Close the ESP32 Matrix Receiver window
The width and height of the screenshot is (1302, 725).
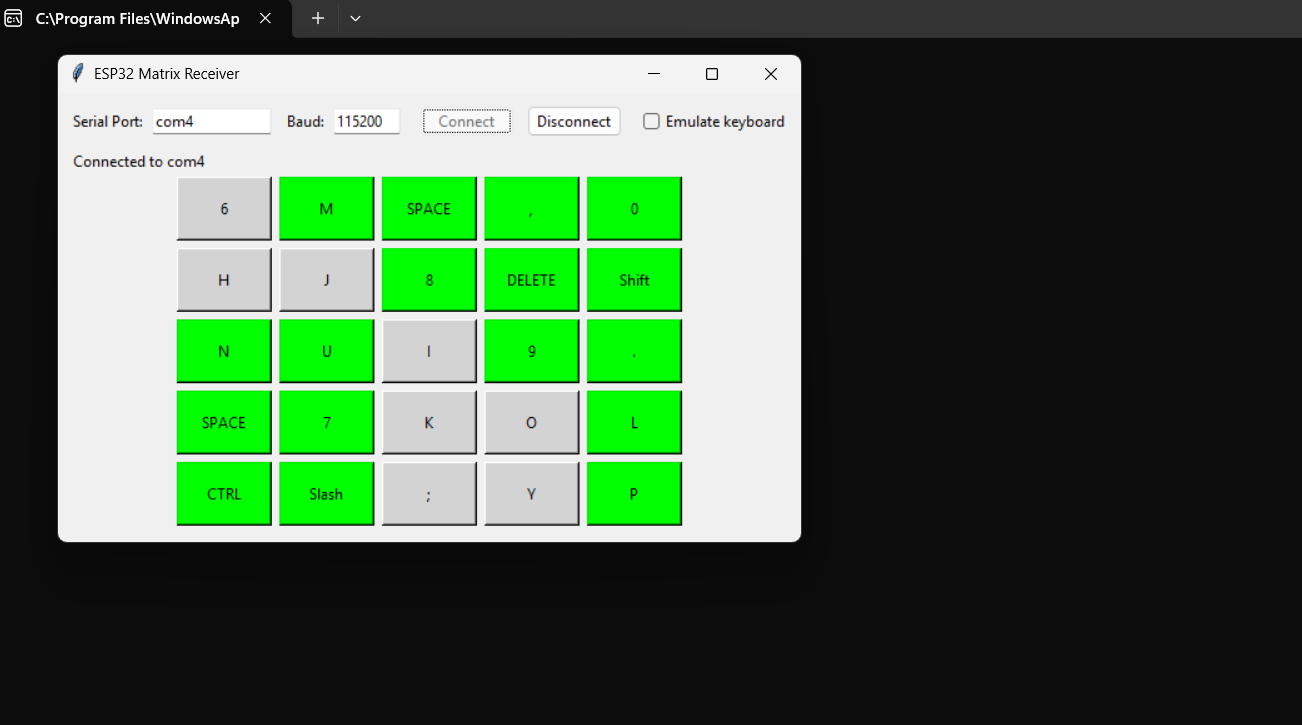click(770, 74)
